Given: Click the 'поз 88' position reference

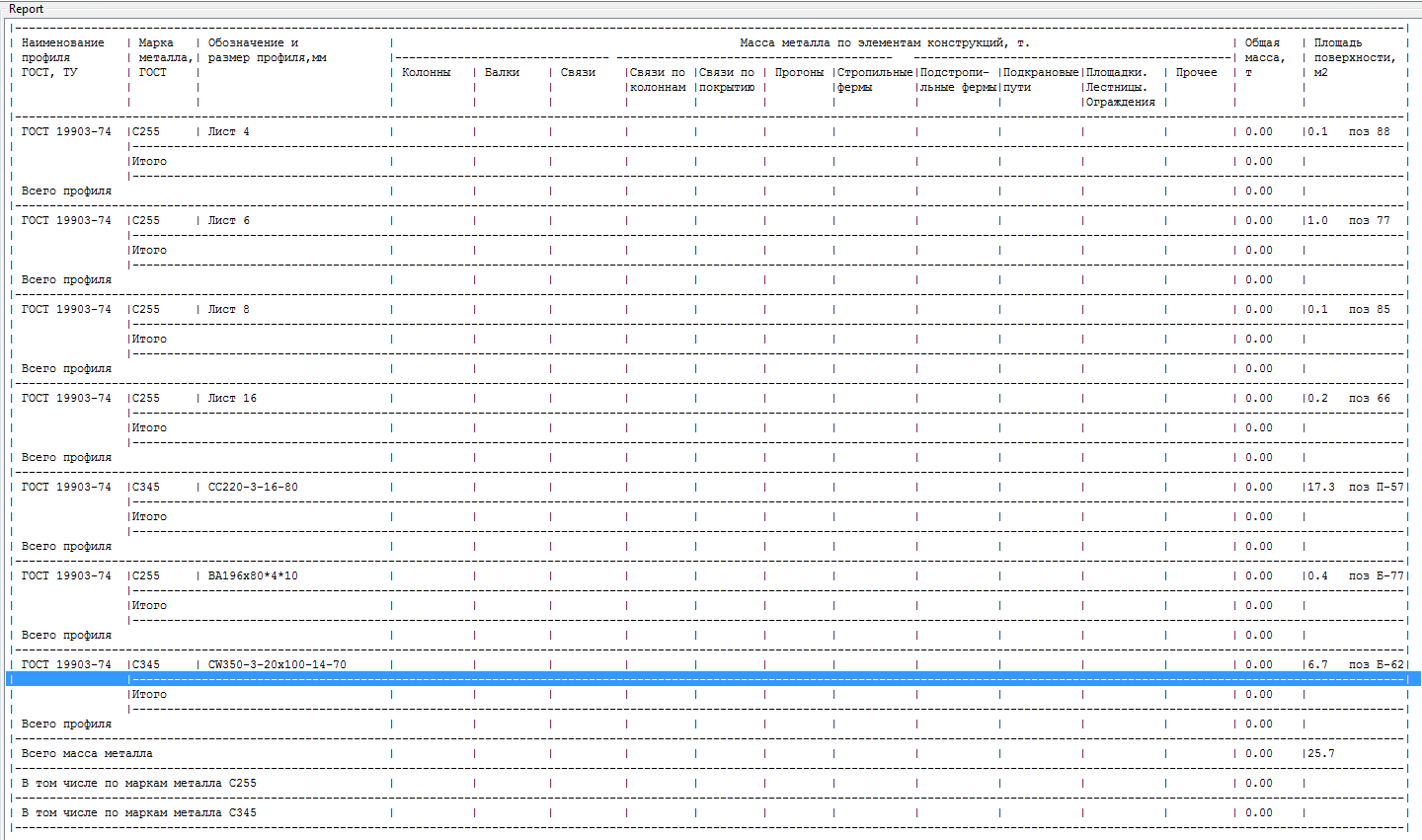Looking at the screenshot, I should click(x=1369, y=131).
